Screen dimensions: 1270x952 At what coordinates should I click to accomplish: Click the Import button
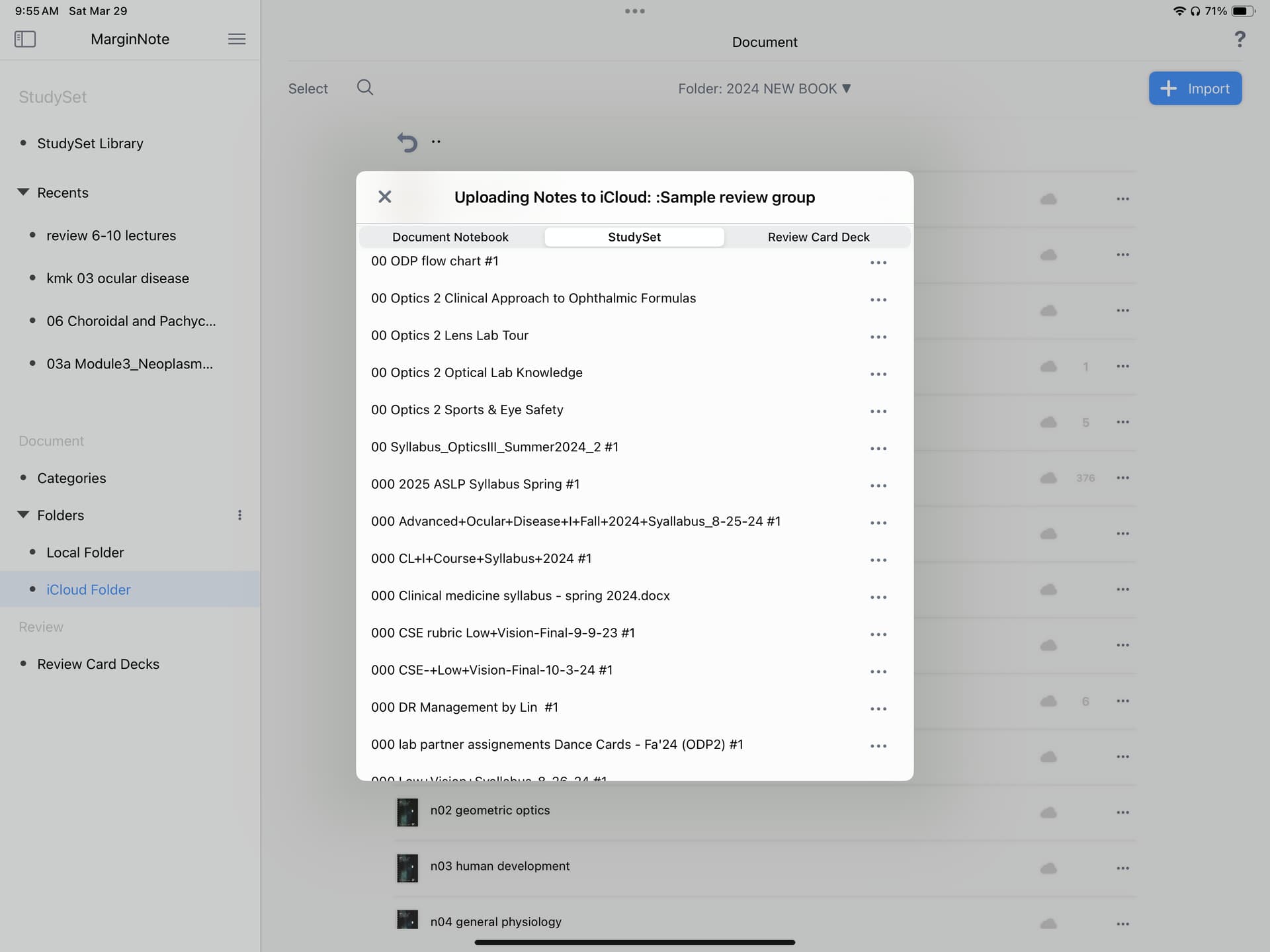pos(1195,88)
